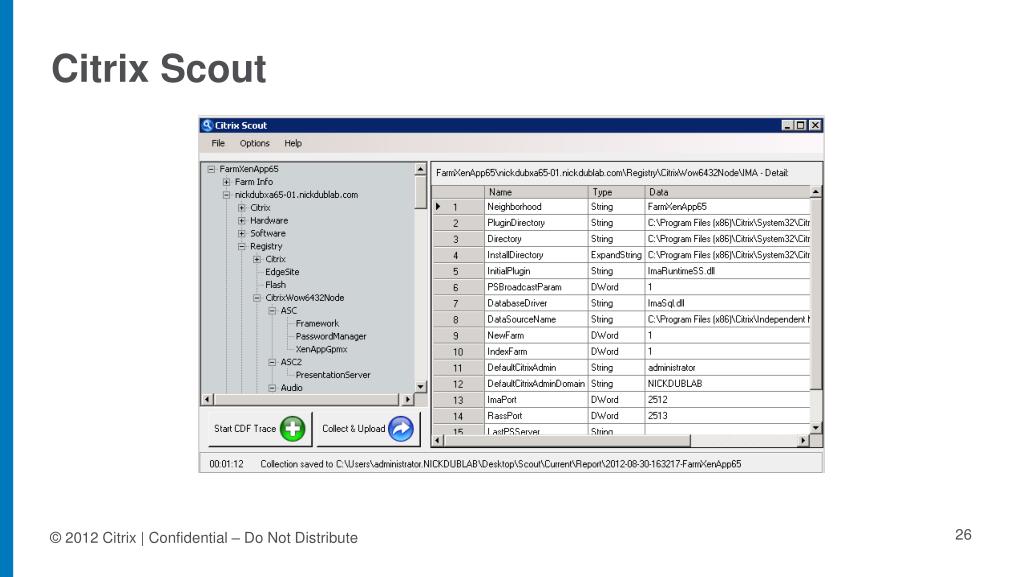Expand the Farm Info node
The image size is (1023, 577).
(226, 182)
